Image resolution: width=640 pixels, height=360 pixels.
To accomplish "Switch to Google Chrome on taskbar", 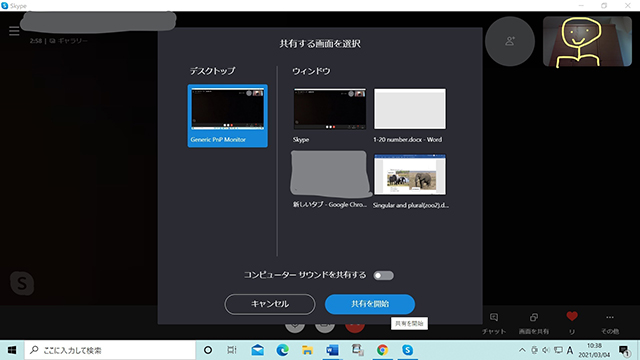I will pyautogui.click(x=382, y=350).
